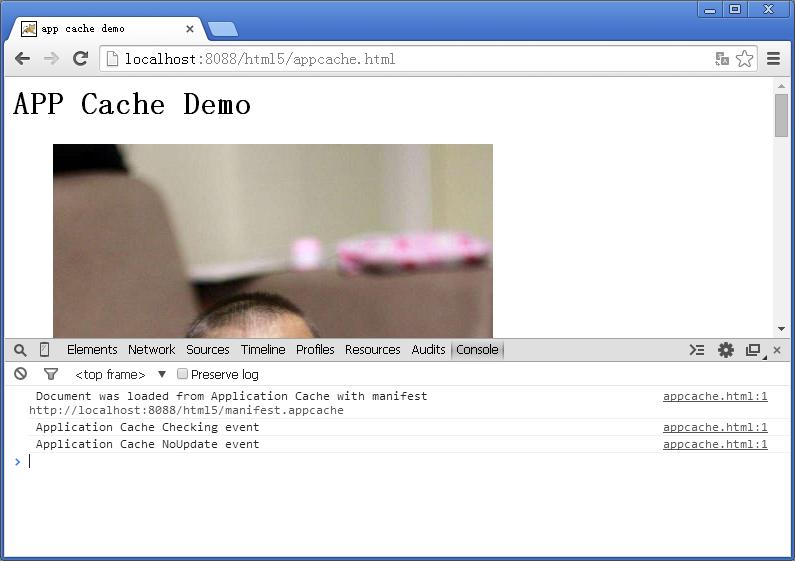Switch to the Network panel
The image size is (795, 561).
click(152, 349)
